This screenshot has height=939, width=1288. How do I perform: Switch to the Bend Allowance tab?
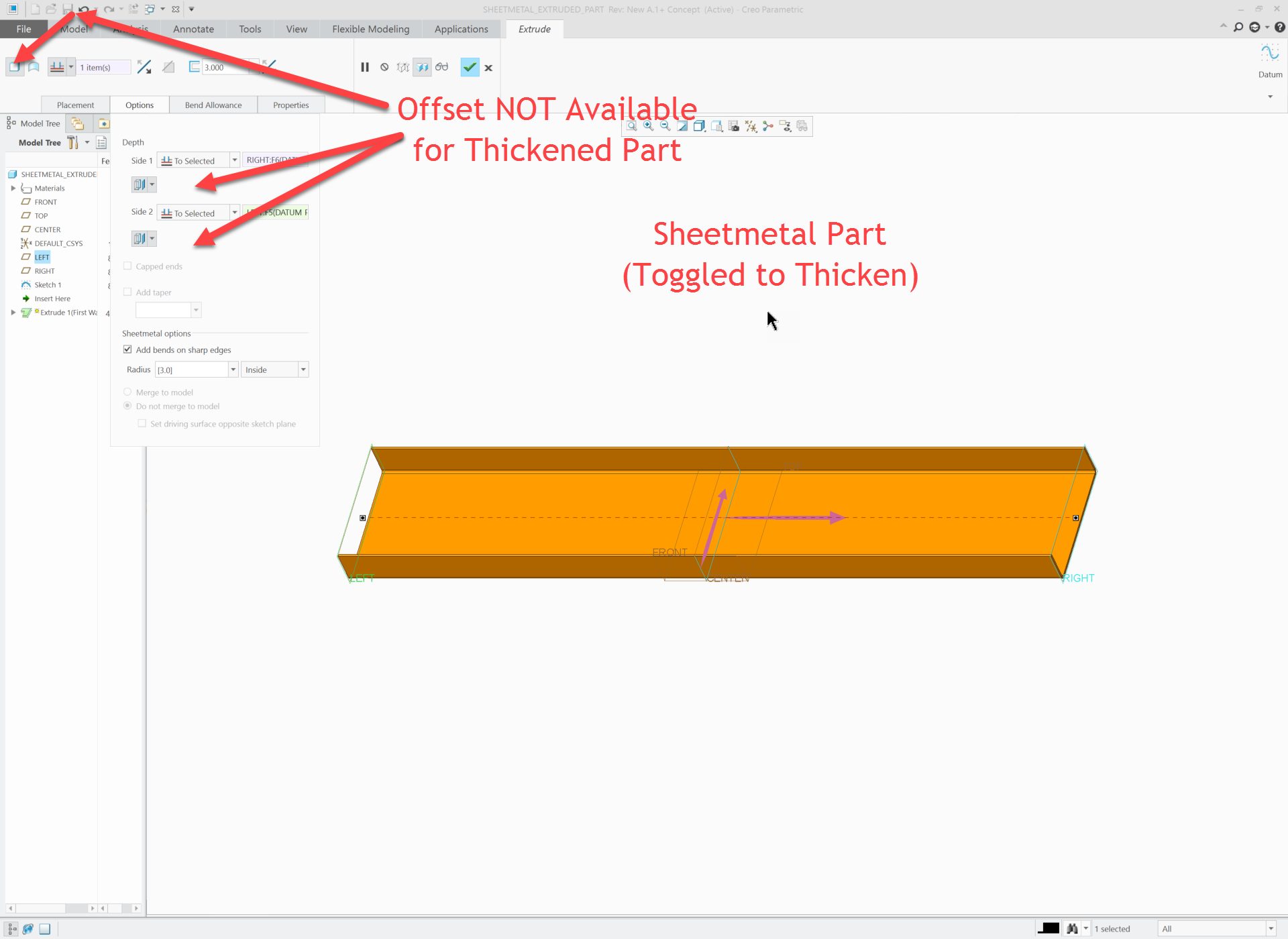213,105
